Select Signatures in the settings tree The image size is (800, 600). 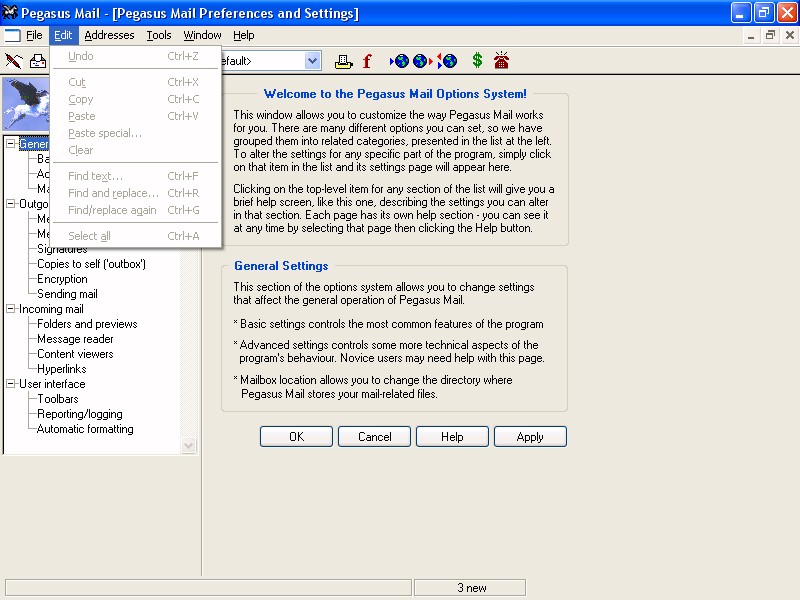tap(62, 249)
